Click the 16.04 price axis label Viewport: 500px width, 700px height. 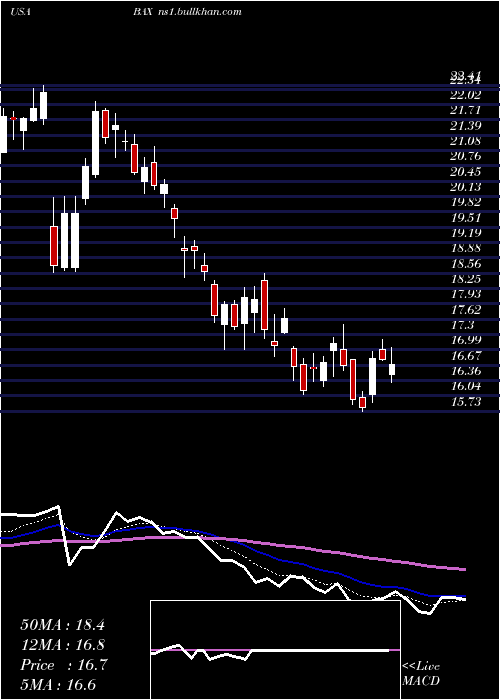(x=465, y=387)
